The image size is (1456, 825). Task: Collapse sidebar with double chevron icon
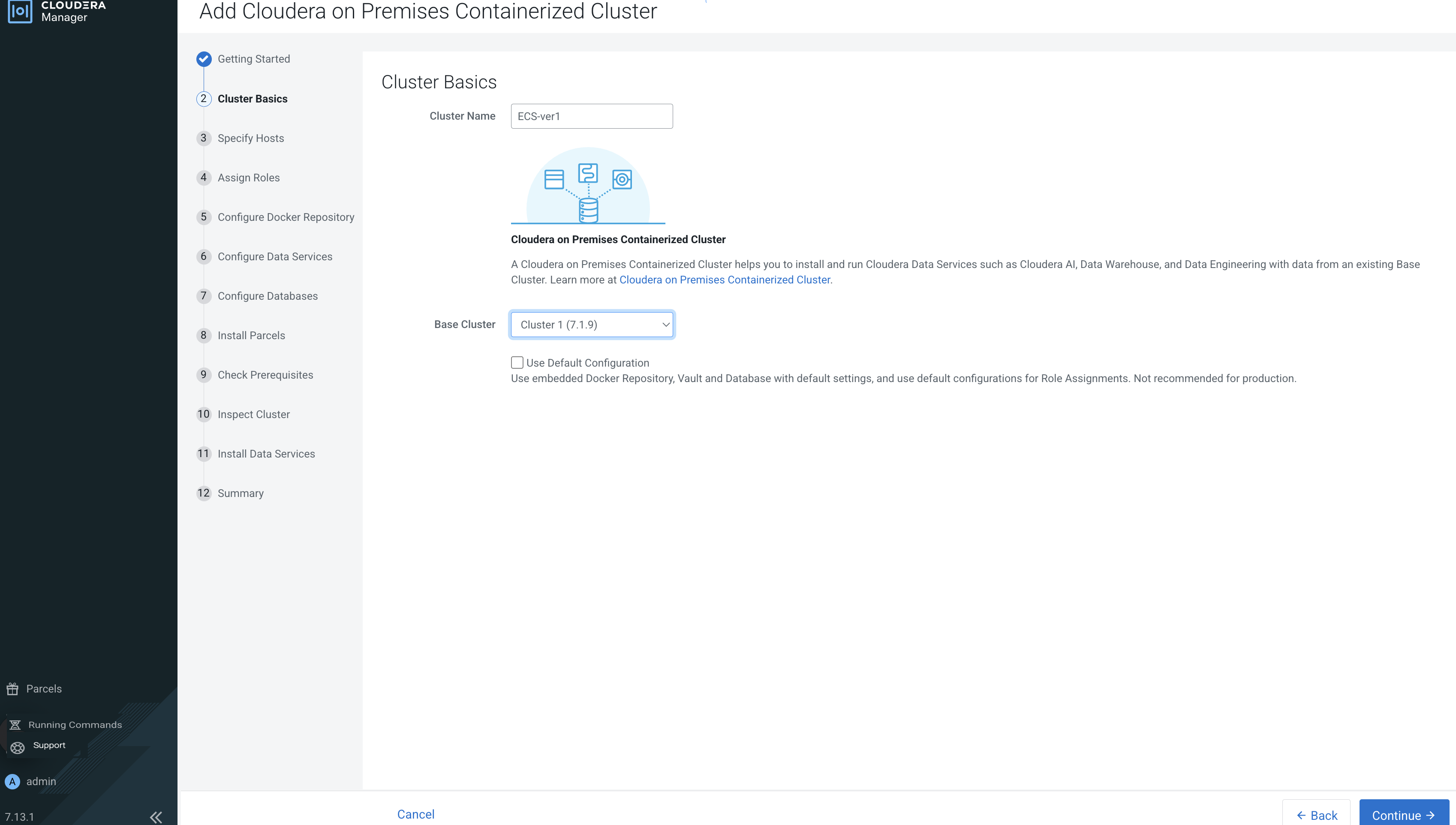pyautogui.click(x=156, y=816)
